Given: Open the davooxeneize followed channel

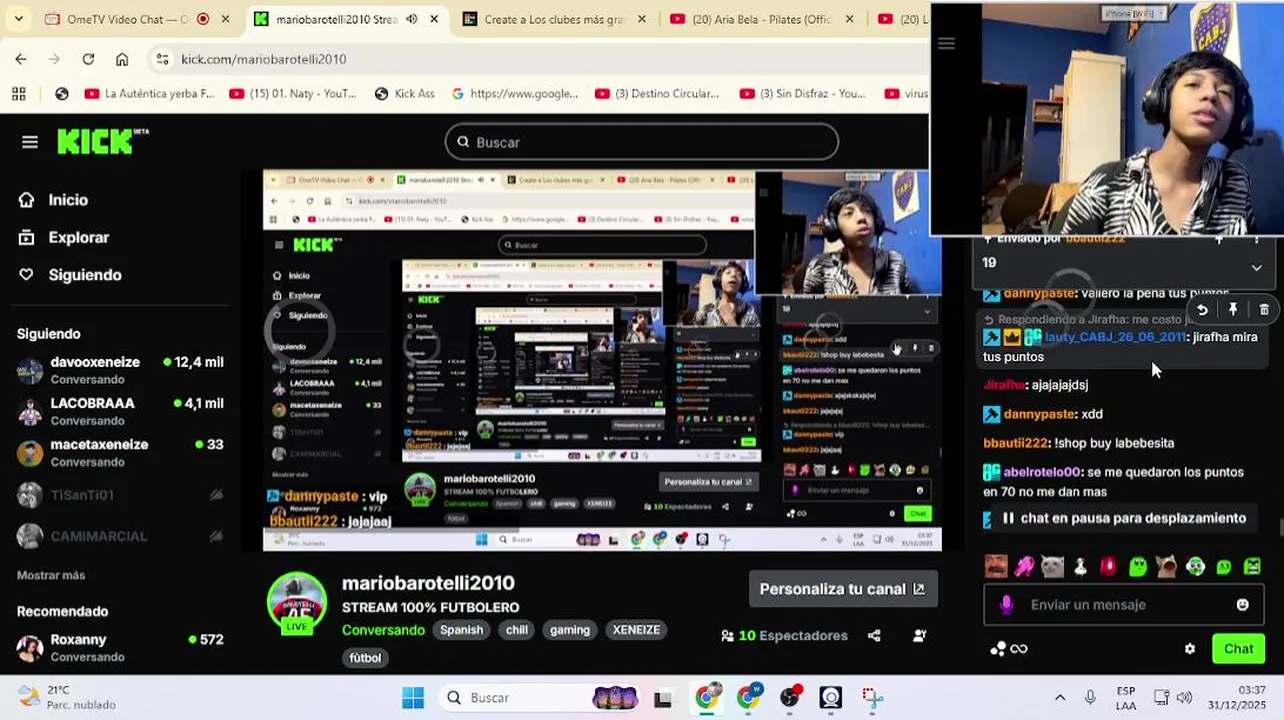Looking at the screenshot, I should pos(120,370).
